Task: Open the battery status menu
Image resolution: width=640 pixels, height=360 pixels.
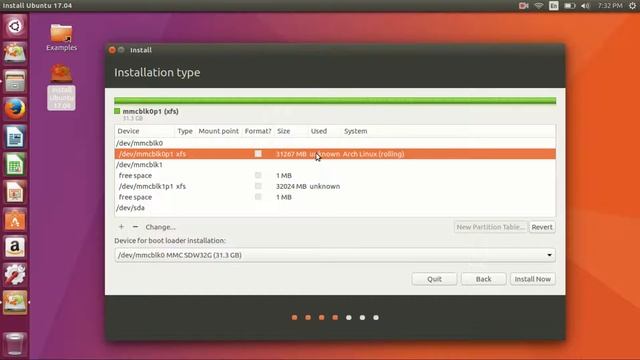Action: [x=570, y=6]
